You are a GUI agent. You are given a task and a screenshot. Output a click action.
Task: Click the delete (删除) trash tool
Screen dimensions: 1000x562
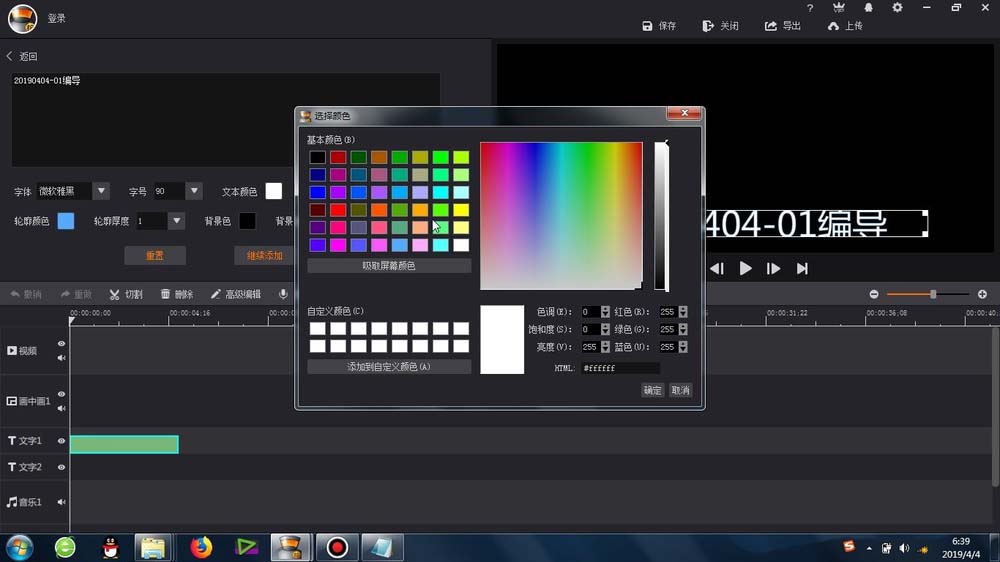[177, 294]
